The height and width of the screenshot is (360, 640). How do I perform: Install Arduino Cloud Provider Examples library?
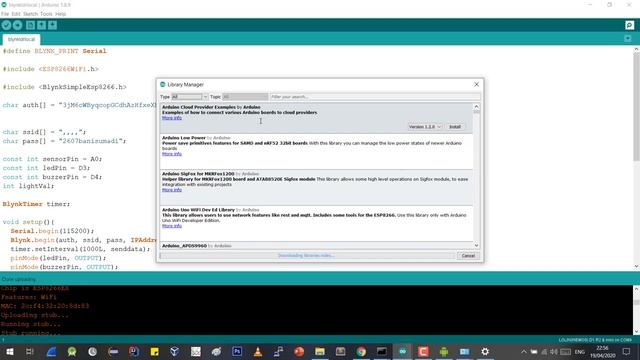pos(455,127)
